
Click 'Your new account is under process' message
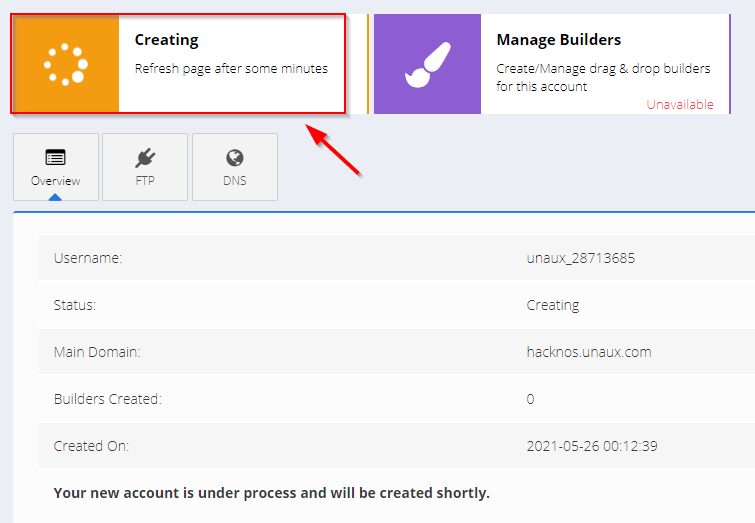(x=272, y=493)
